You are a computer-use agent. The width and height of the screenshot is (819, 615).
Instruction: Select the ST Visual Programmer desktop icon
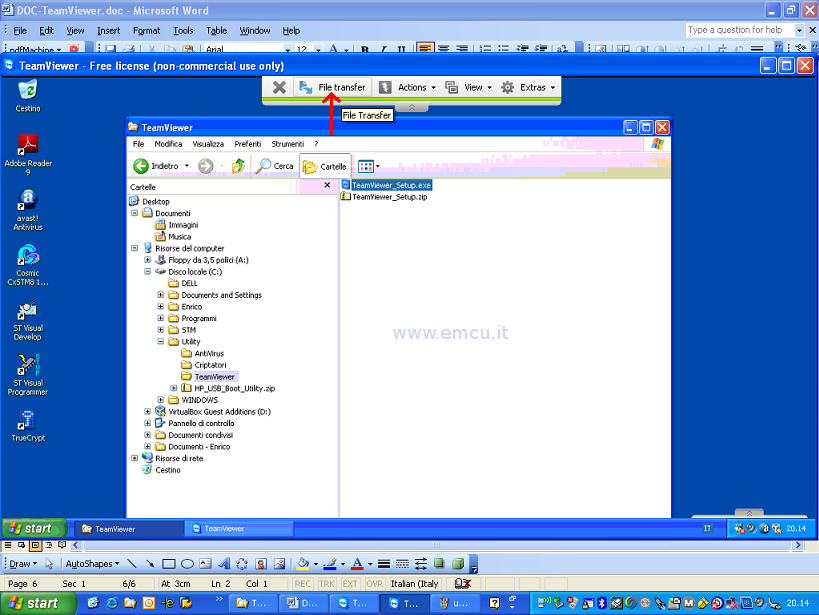click(28, 375)
